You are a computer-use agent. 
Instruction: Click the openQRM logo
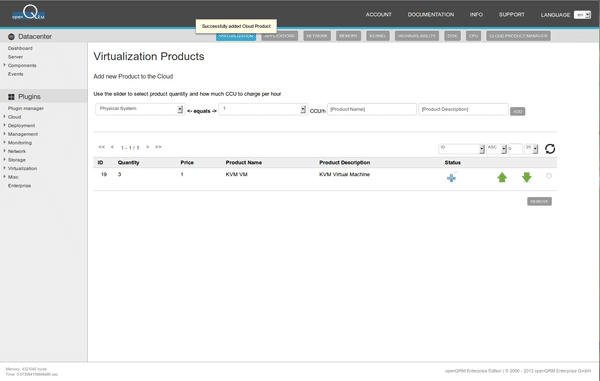(x=29, y=13)
